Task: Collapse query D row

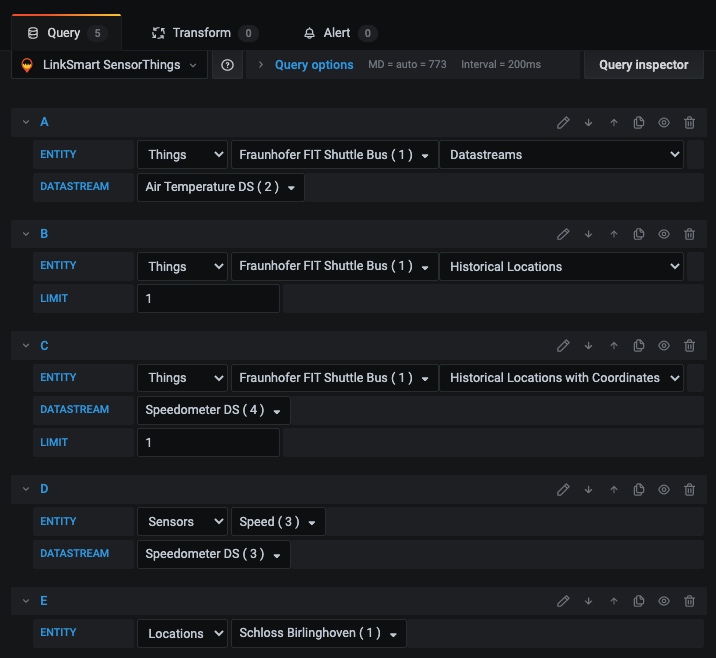Action: click(x=26, y=489)
